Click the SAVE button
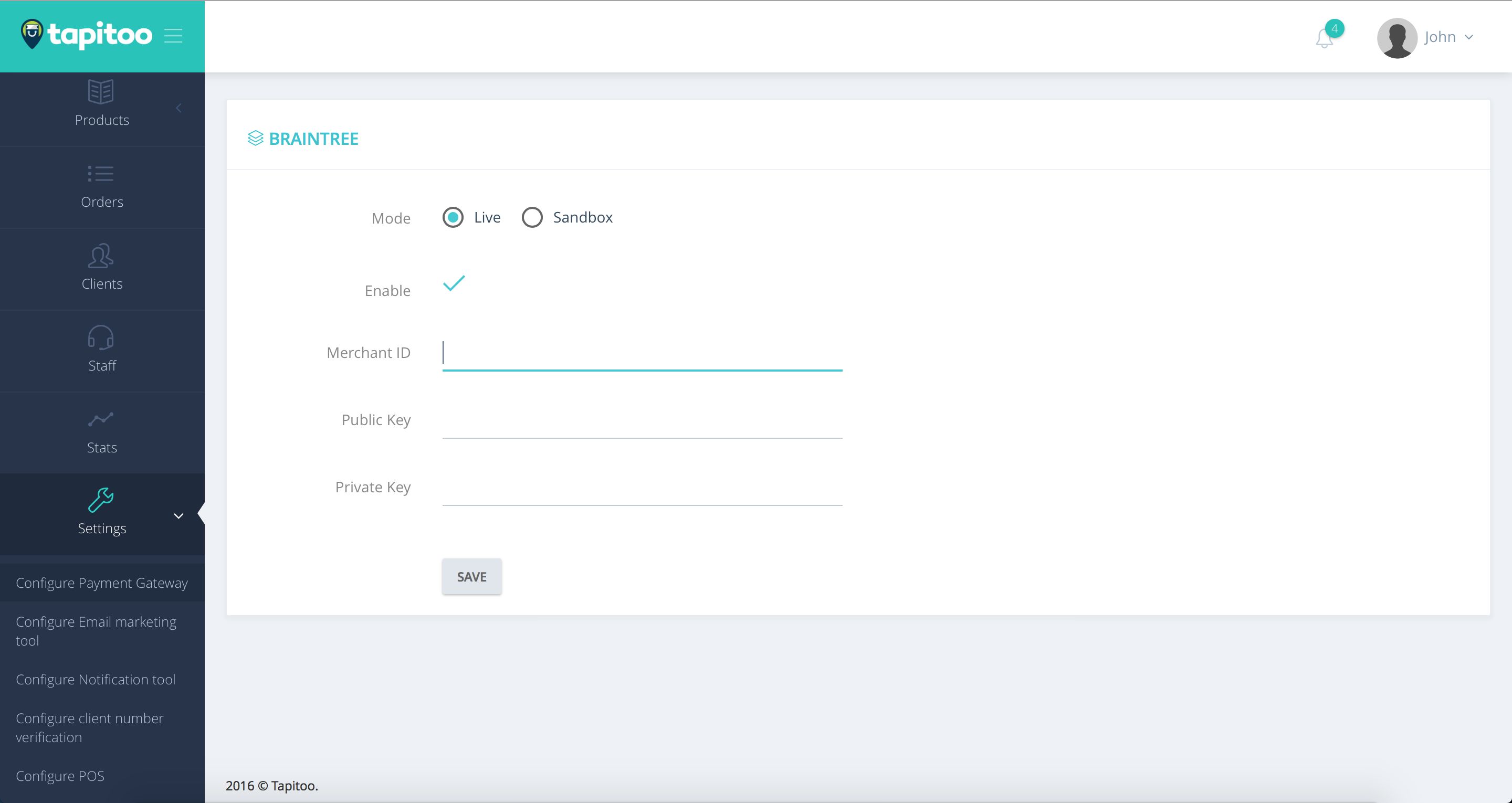The width and height of the screenshot is (1512, 803). (x=471, y=576)
